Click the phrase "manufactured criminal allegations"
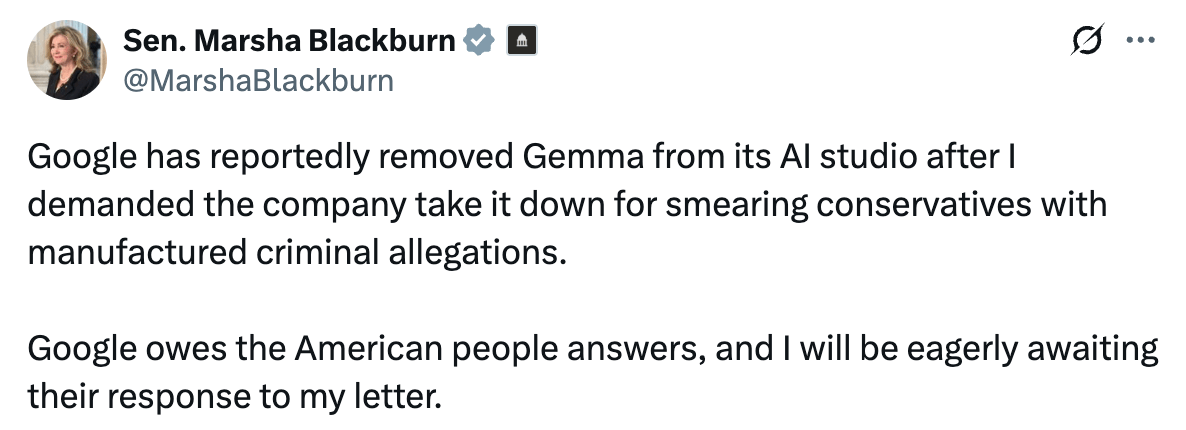 pos(290,251)
